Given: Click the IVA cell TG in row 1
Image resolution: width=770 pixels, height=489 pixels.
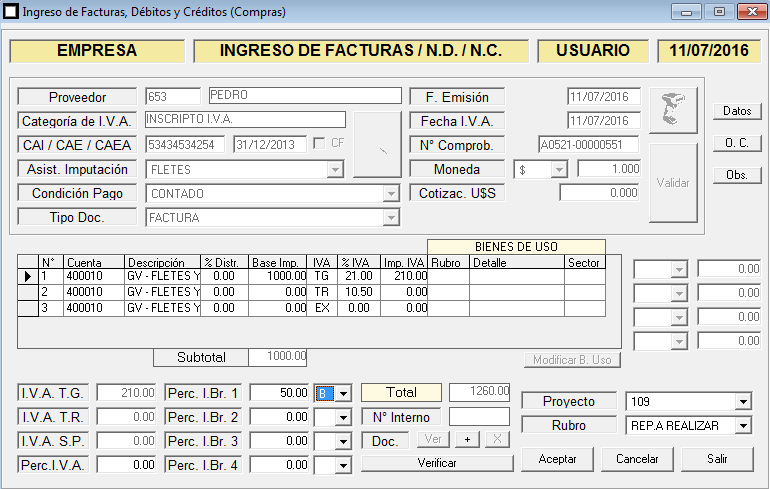Looking at the screenshot, I should [322, 276].
